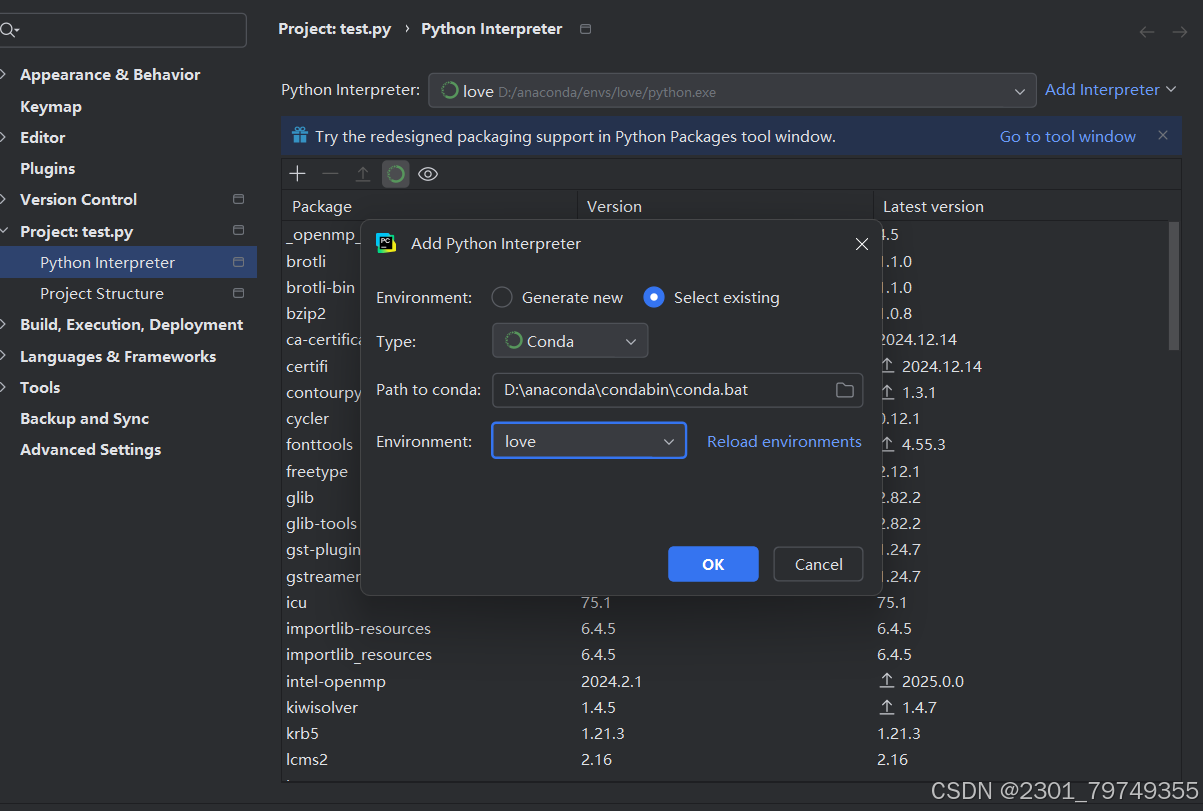Open the Python Interpreter dropdown
Viewport: 1203px width, 811px height.
click(733, 90)
